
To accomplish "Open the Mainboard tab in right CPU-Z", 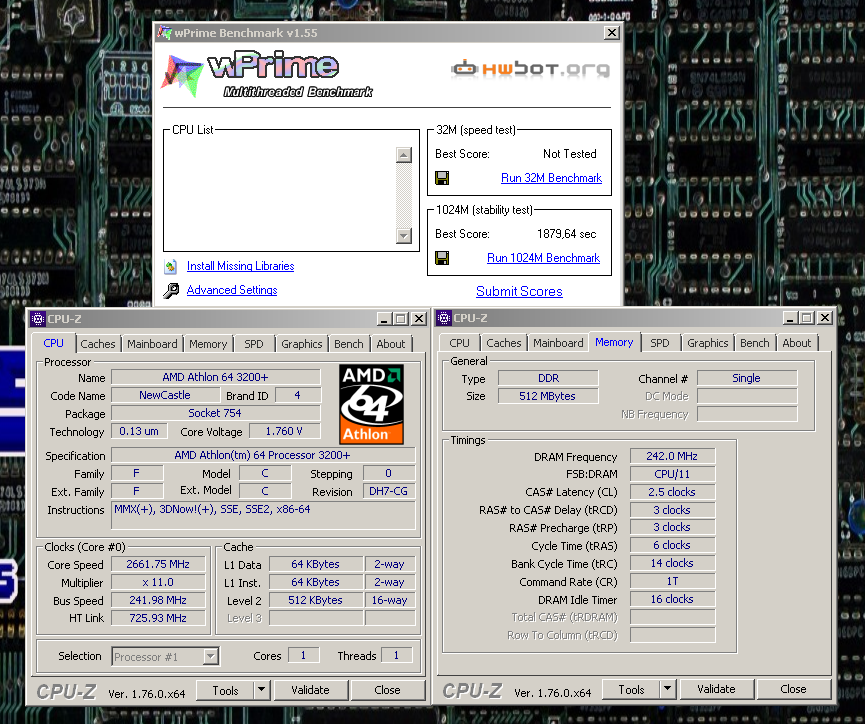I will click(558, 343).
